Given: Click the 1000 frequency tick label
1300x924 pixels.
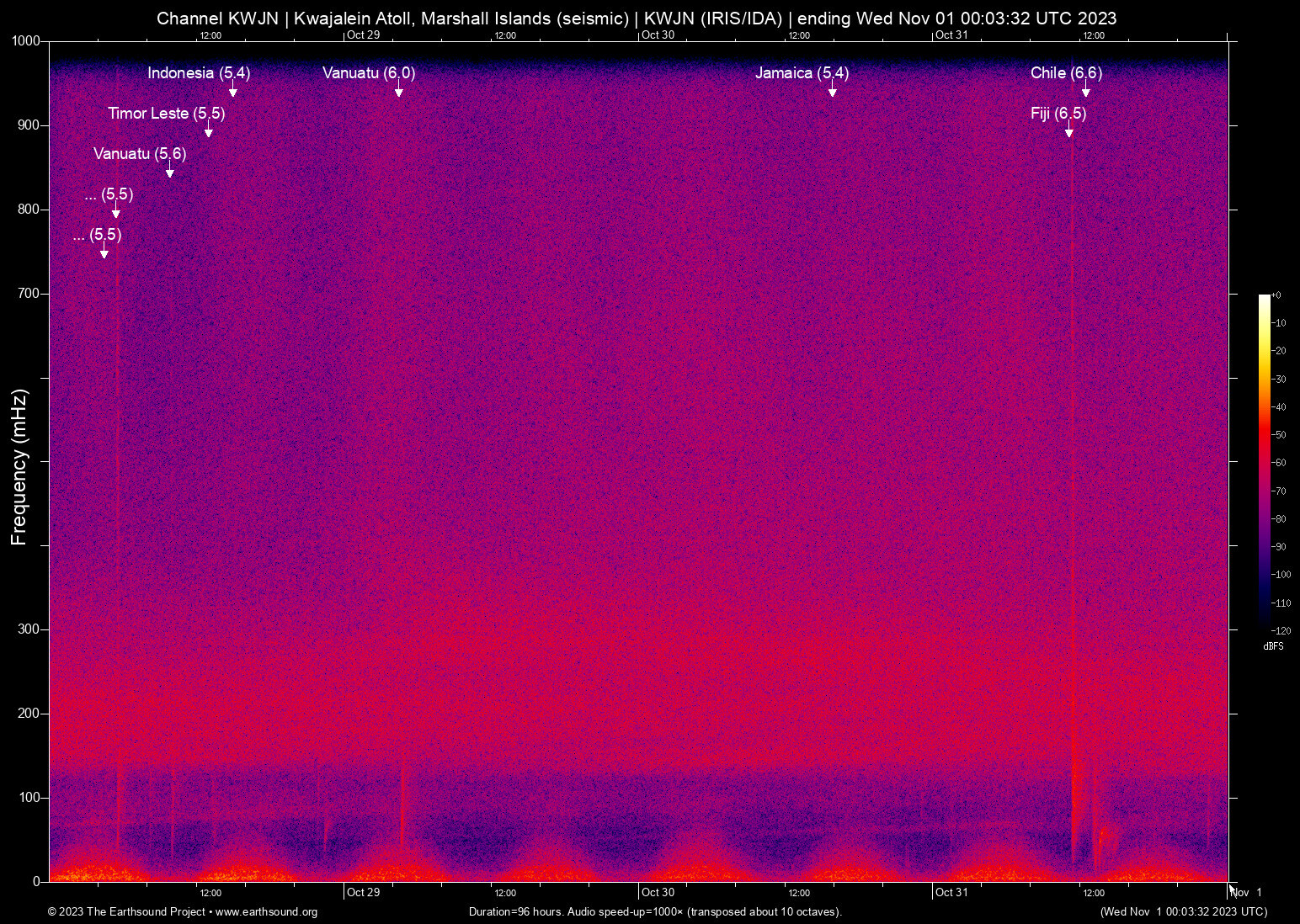Looking at the screenshot, I should 24,40.
